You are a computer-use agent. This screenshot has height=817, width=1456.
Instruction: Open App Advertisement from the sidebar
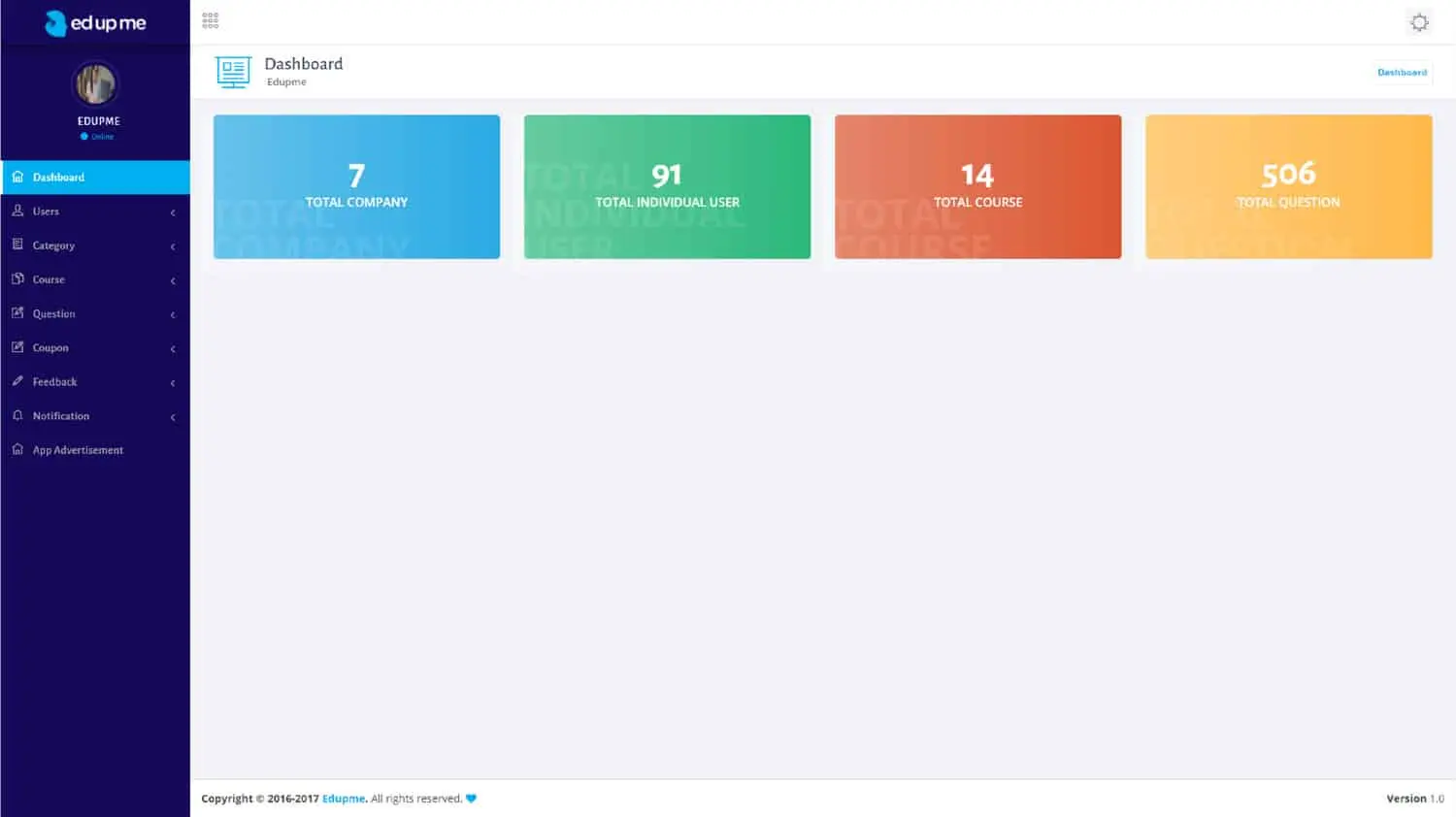[78, 449]
